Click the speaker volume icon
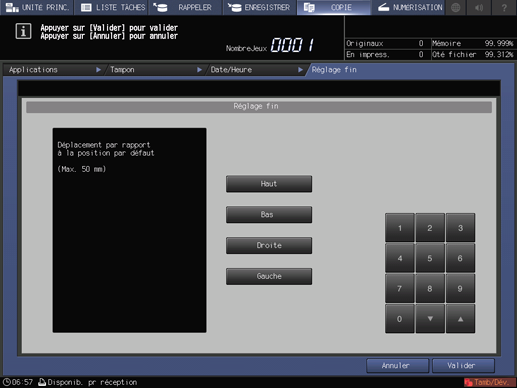 coord(479,7)
